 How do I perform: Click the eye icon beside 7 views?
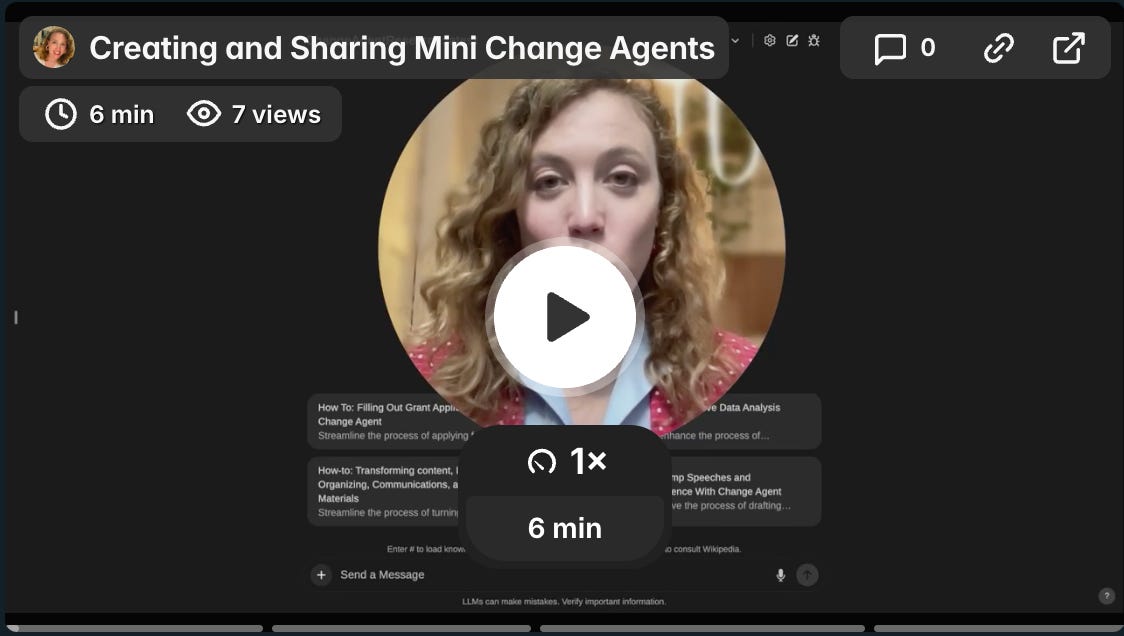(205, 114)
